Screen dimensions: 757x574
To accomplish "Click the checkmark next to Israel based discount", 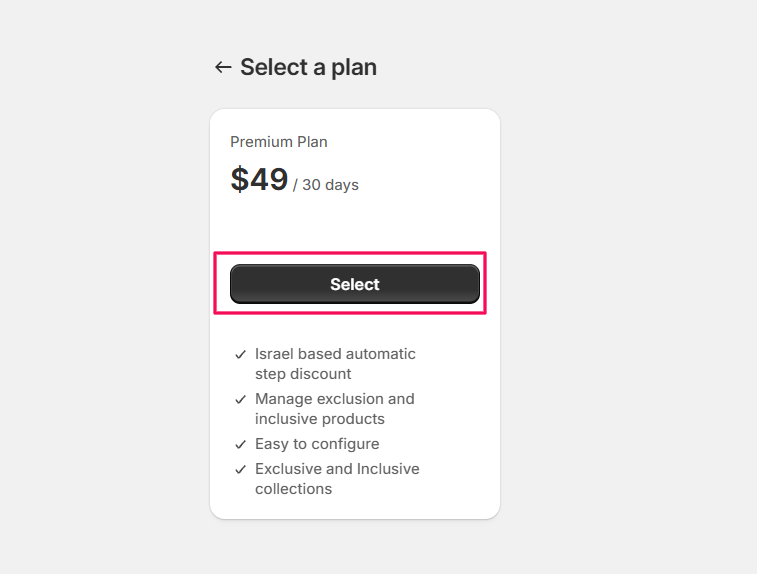I will coord(240,354).
